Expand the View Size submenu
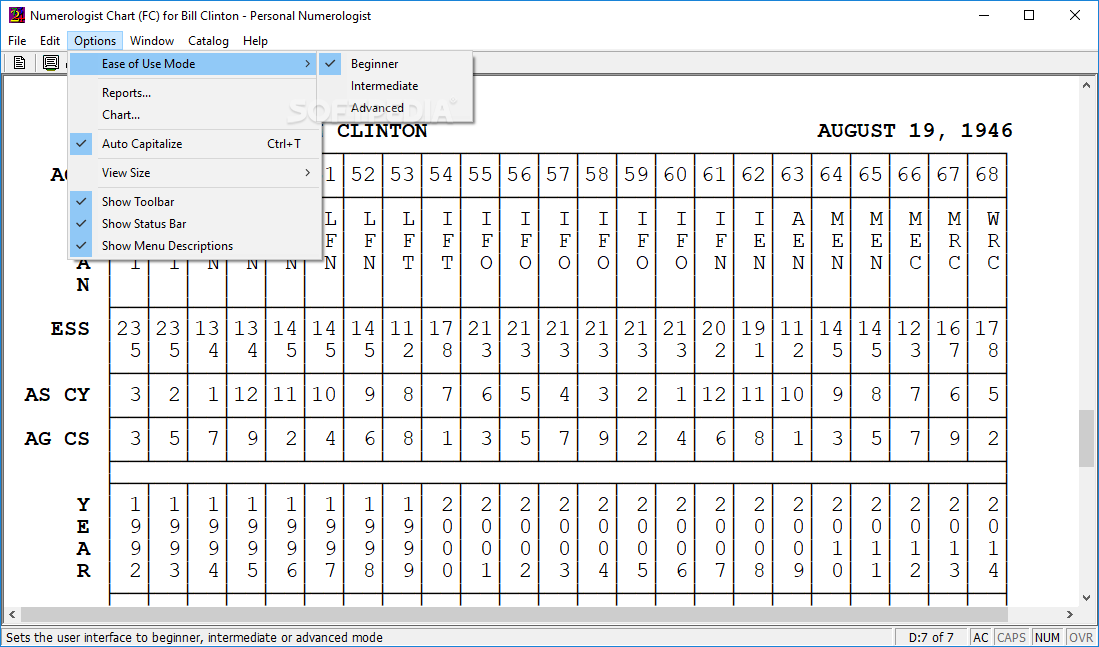 pyautogui.click(x=195, y=172)
